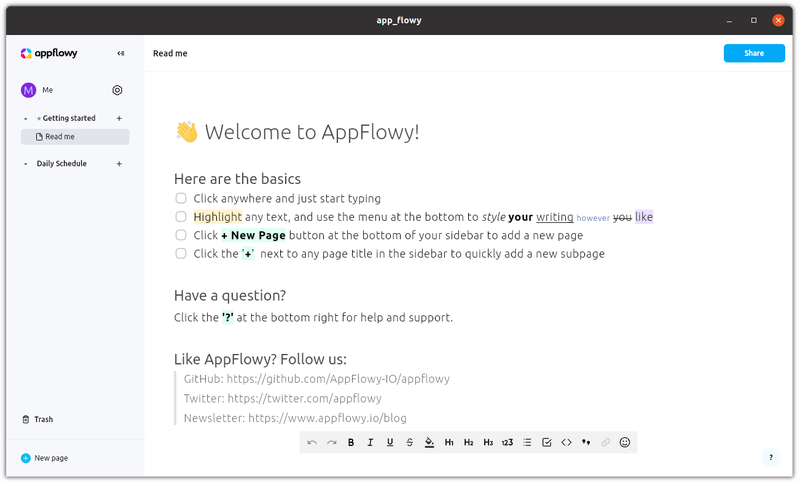Toggle underline formatting
This screenshot has width=800, height=484.
pos(390,443)
